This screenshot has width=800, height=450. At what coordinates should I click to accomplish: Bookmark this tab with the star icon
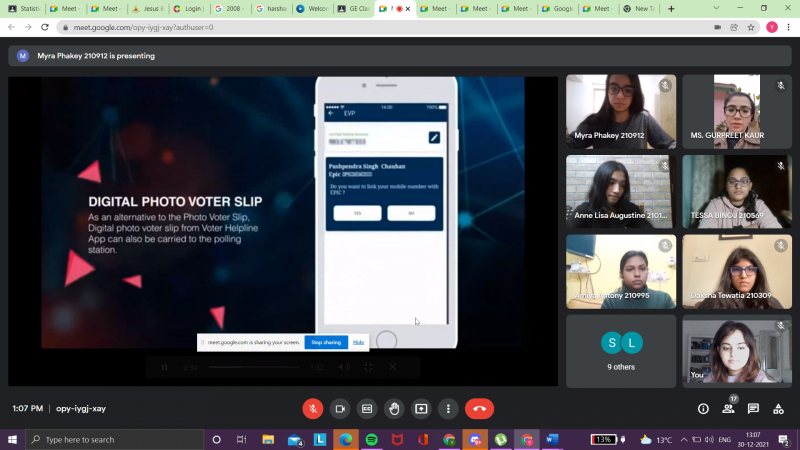tap(751, 28)
